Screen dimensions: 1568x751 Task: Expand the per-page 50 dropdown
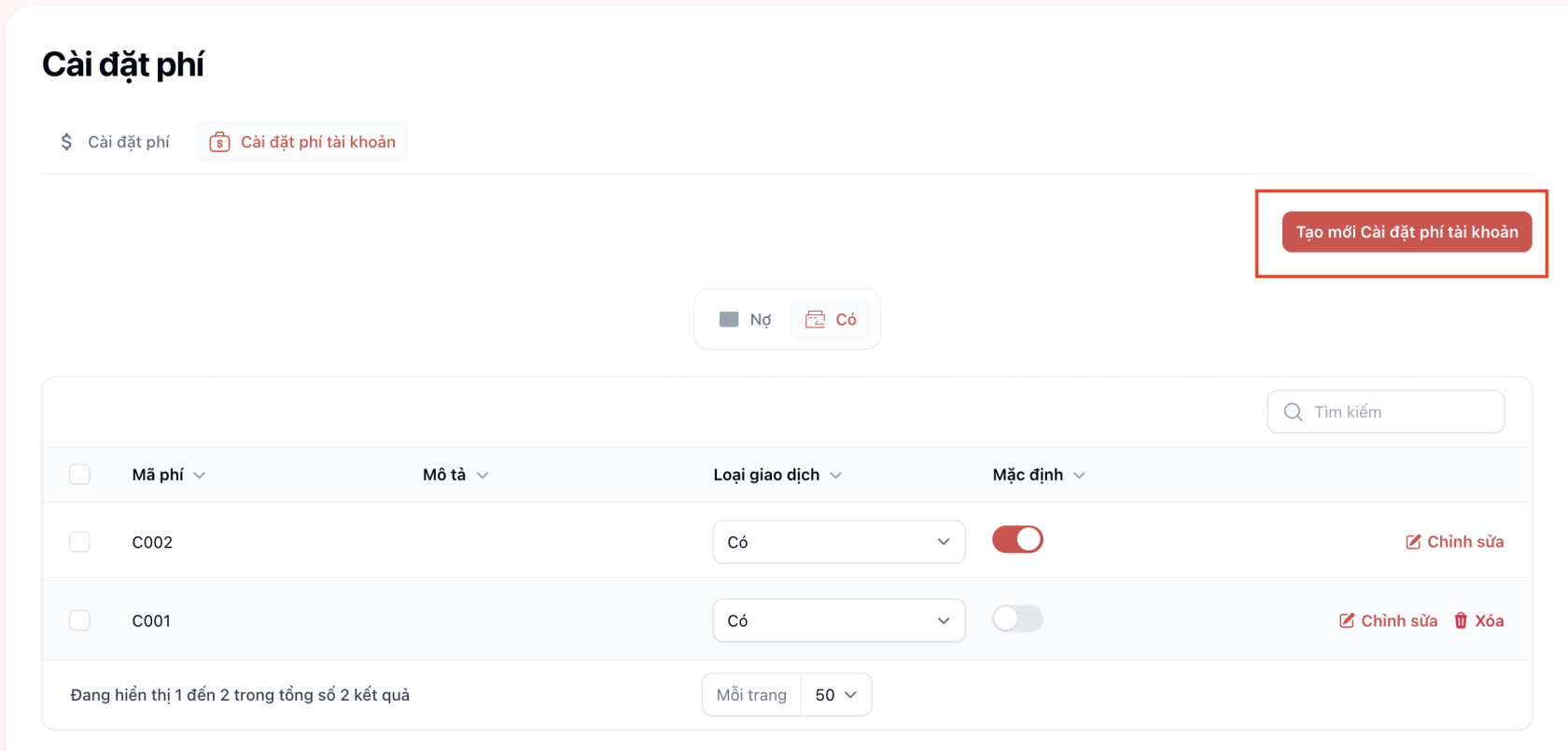point(835,695)
